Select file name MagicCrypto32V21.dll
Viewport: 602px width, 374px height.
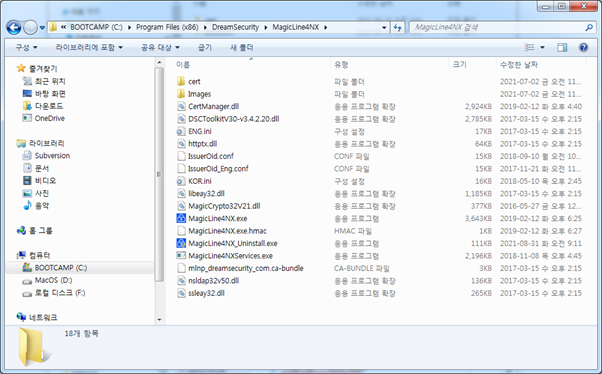click(224, 206)
